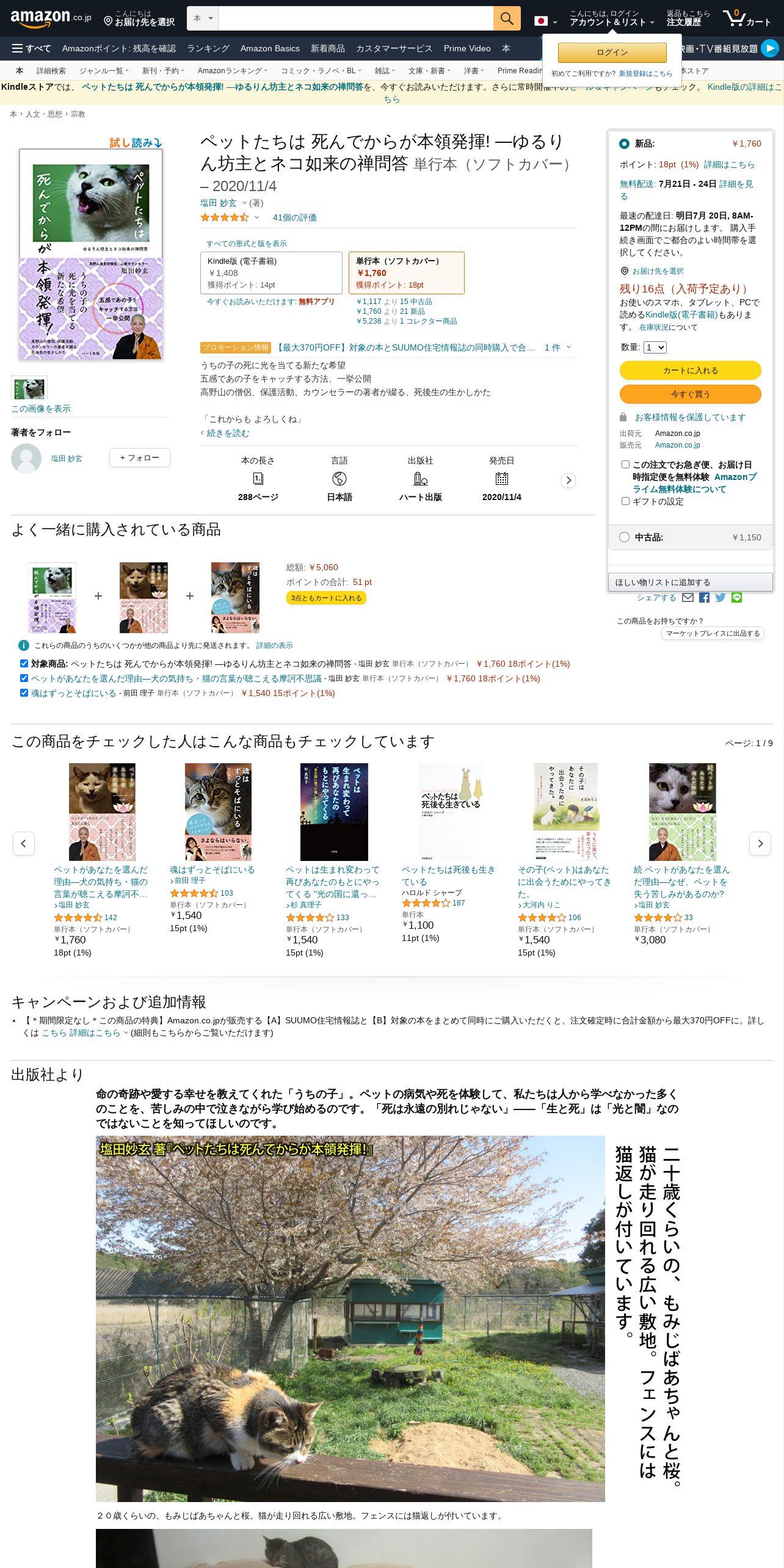Click the blue Prime Video play icon

tap(770, 48)
